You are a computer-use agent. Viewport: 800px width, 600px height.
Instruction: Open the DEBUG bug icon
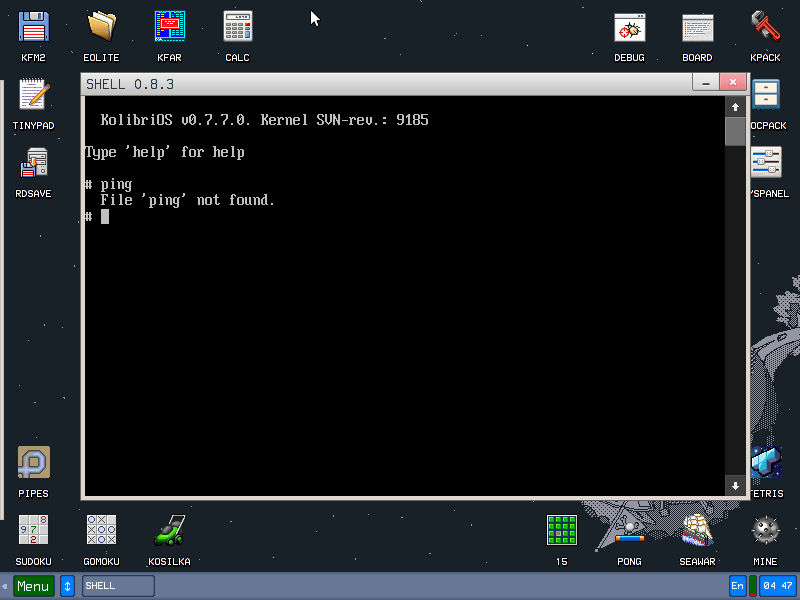click(x=630, y=28)
